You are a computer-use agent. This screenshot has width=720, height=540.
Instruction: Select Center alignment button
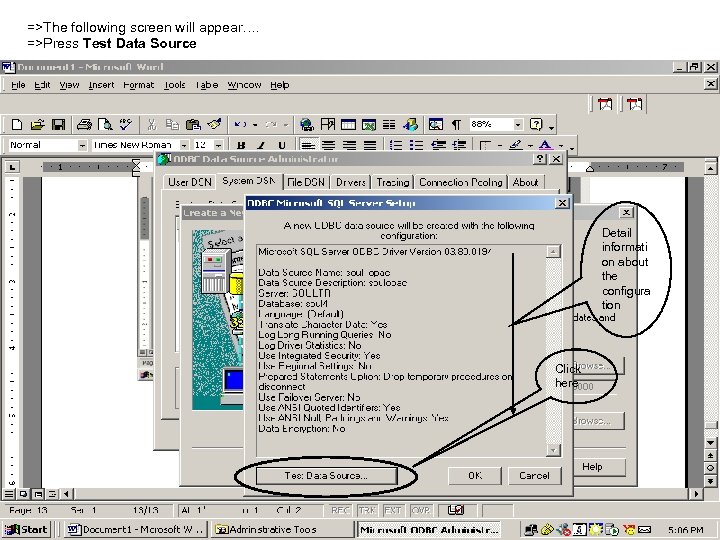[328, 146]
